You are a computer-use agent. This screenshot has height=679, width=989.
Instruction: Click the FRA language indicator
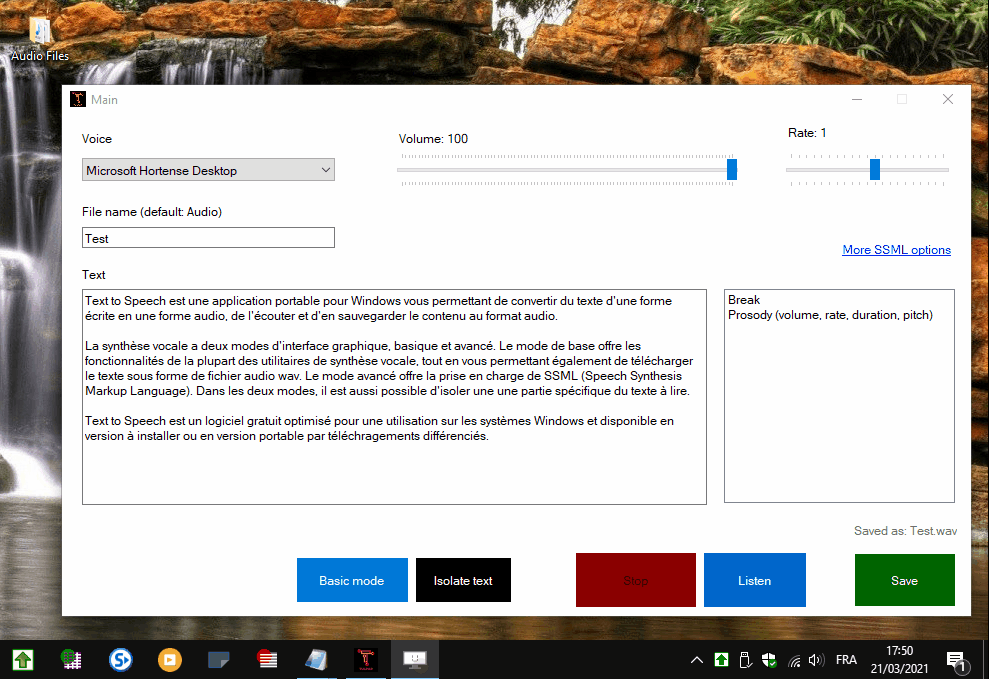[x=846, y=660]
